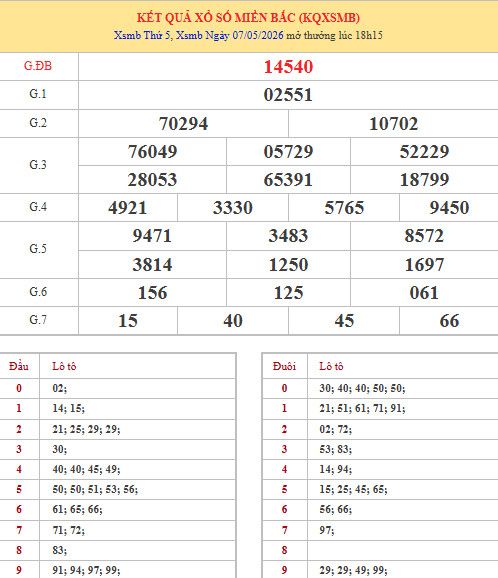The image size is (498, 578).
Task: Select G.6 number 125
Action: tap(288, 293)
